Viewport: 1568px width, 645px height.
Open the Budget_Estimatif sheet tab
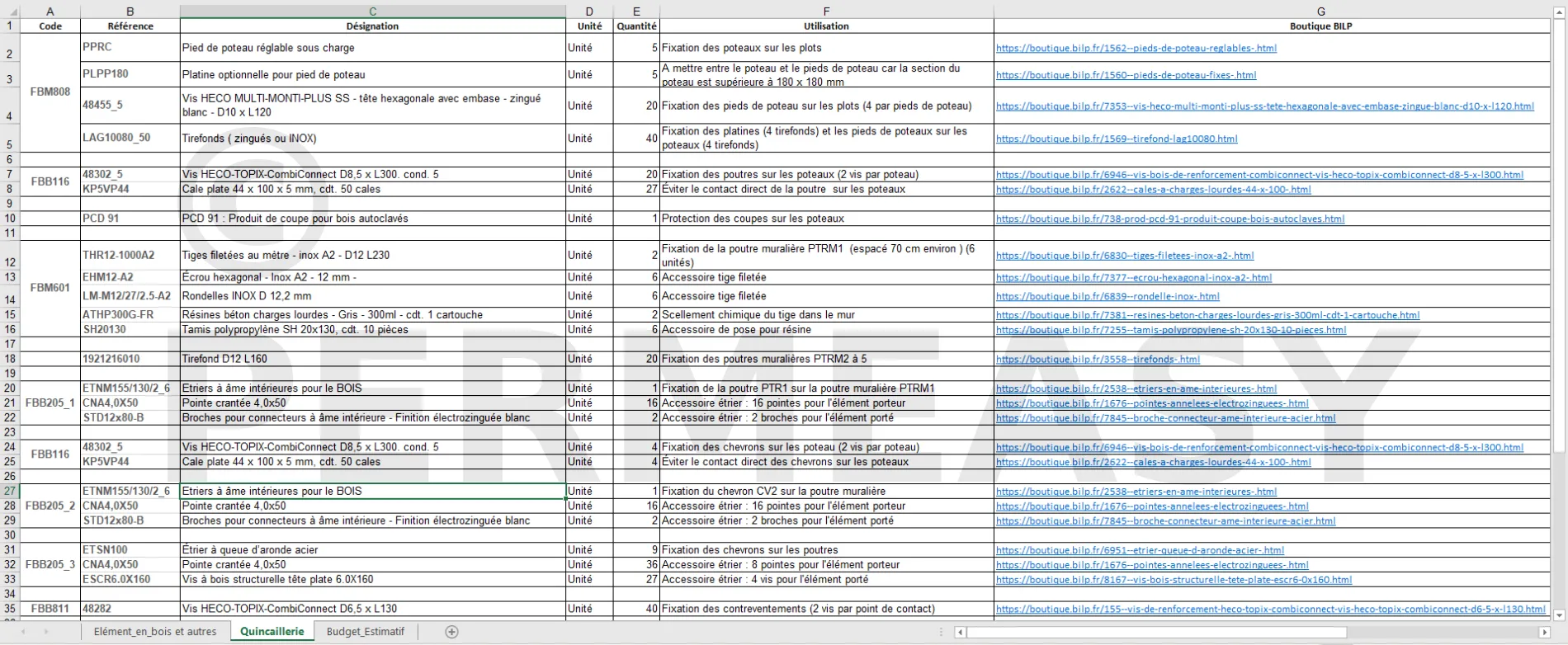[x=366, y=632]
